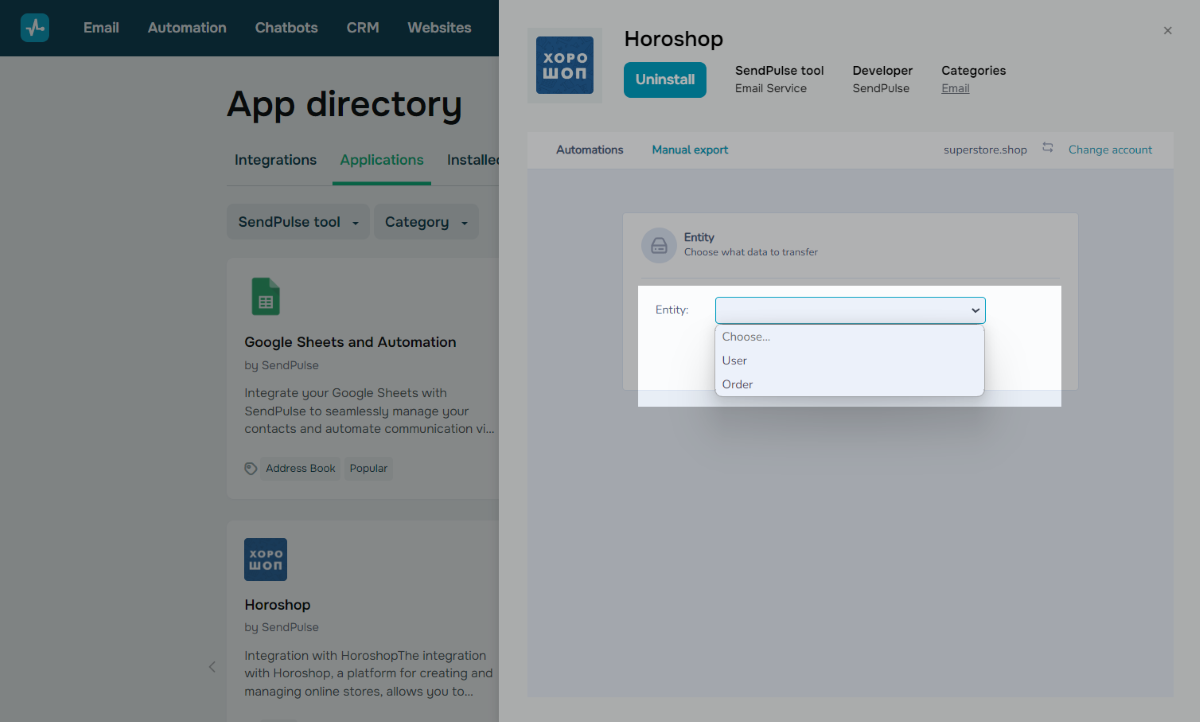The height and width of the screenshot is (722, 1200).
Task: Click the Horoshop panel title
Action: [x=674, y=39]
